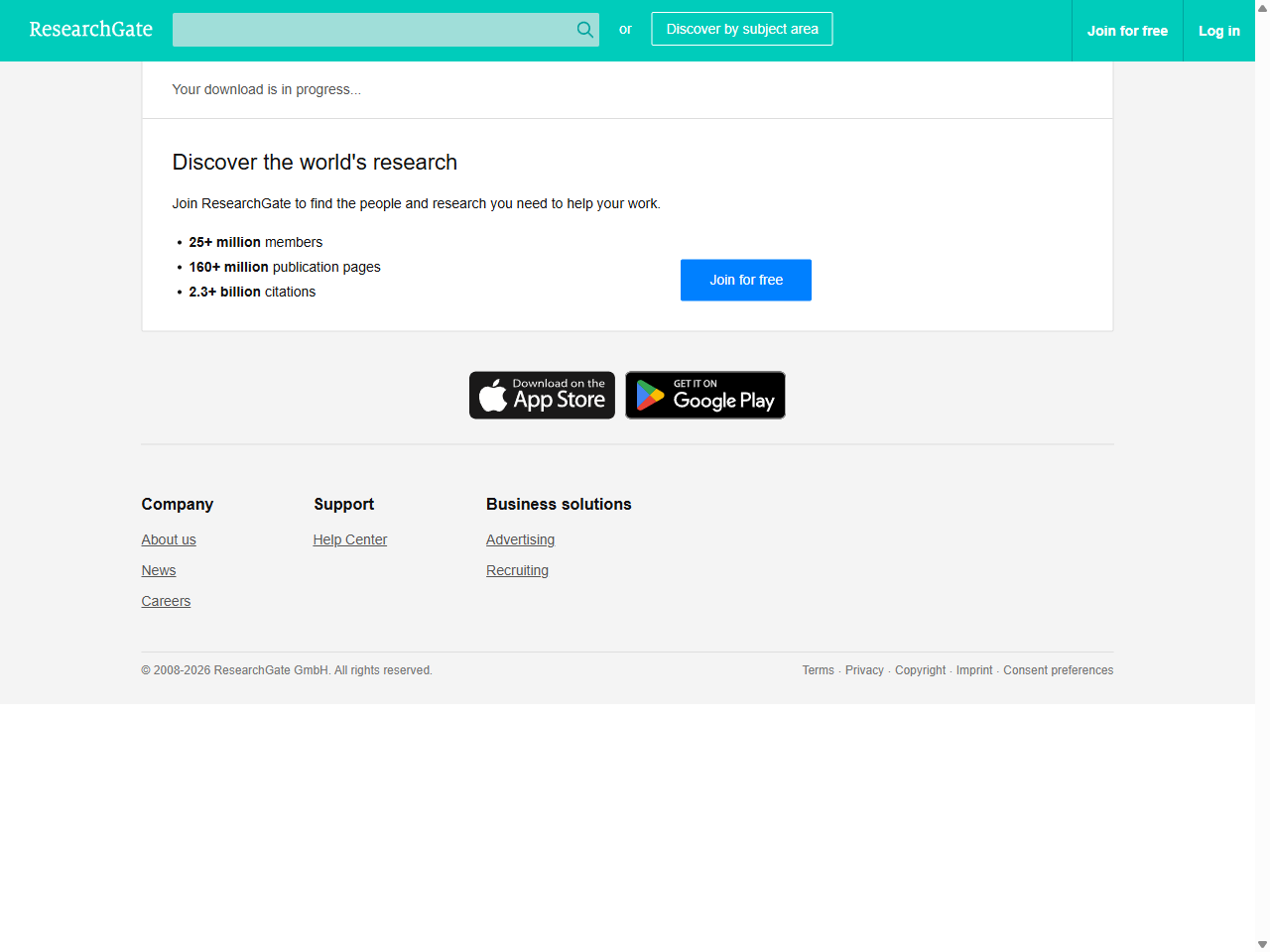
Task: Open the Imprint link
Action: (974, 670)
